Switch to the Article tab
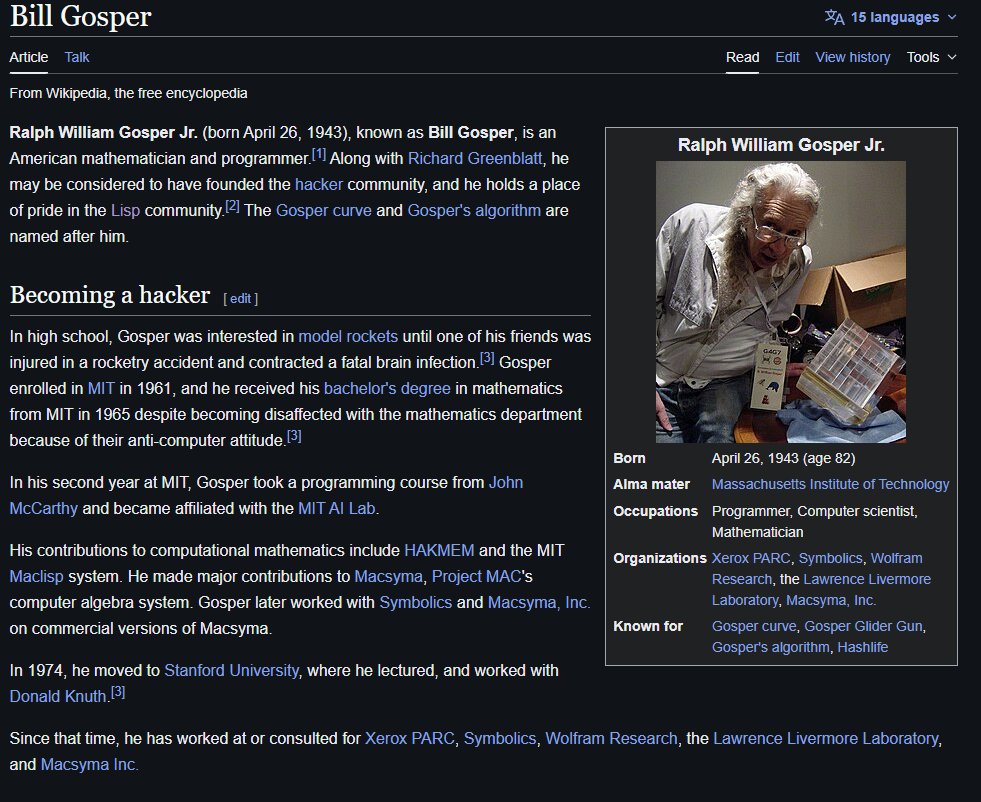The height and width of the screenshot is (802, 981). pos(29,57)
